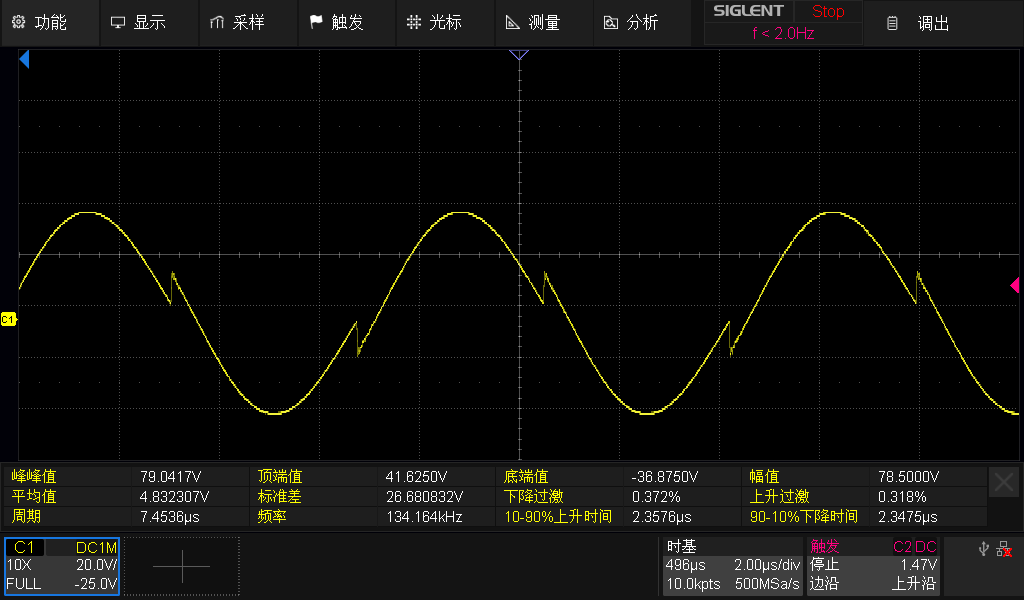Click the 41.6250V top value
The image size is (1024, 600).
click(x=416, y=477)
